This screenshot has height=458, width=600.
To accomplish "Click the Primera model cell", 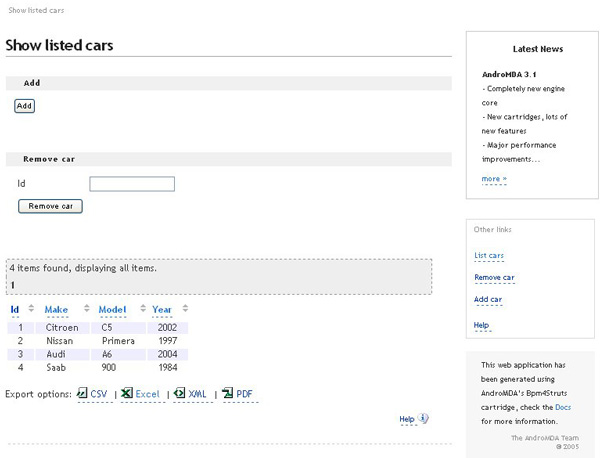I will [118, 341].
